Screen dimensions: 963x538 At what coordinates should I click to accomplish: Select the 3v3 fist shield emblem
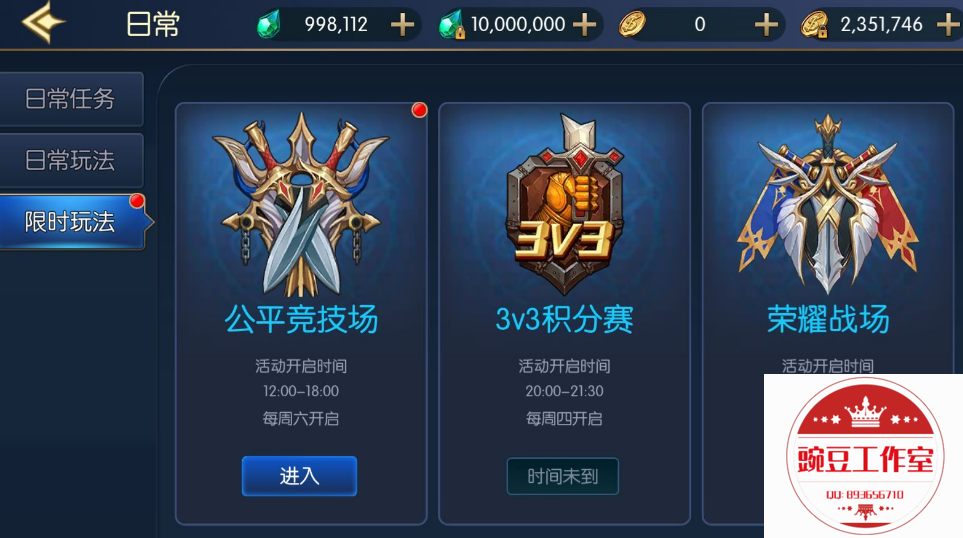(x=564, y=204)
